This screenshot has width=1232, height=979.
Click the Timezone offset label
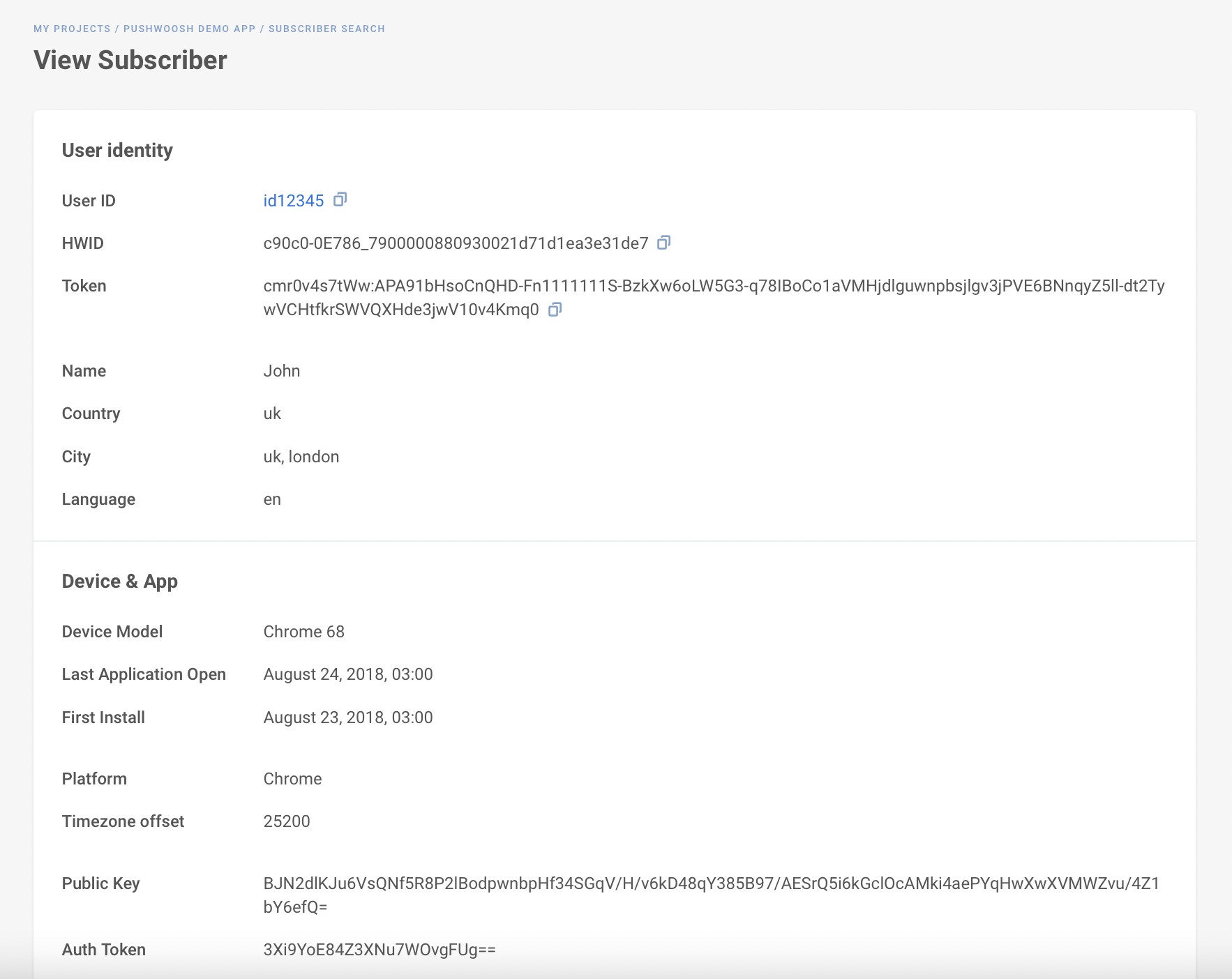(x=123, y=821)
